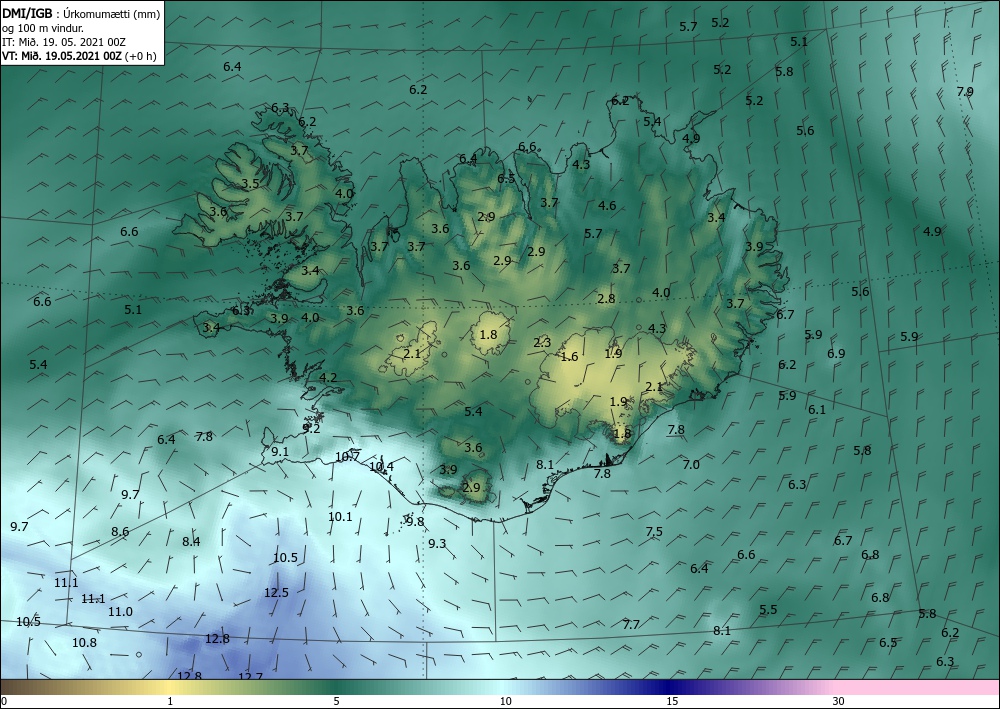The height and width of the screenshot is (709, 1000).
Task: Click the value 9.2 on the map
Action: point(311,428)
